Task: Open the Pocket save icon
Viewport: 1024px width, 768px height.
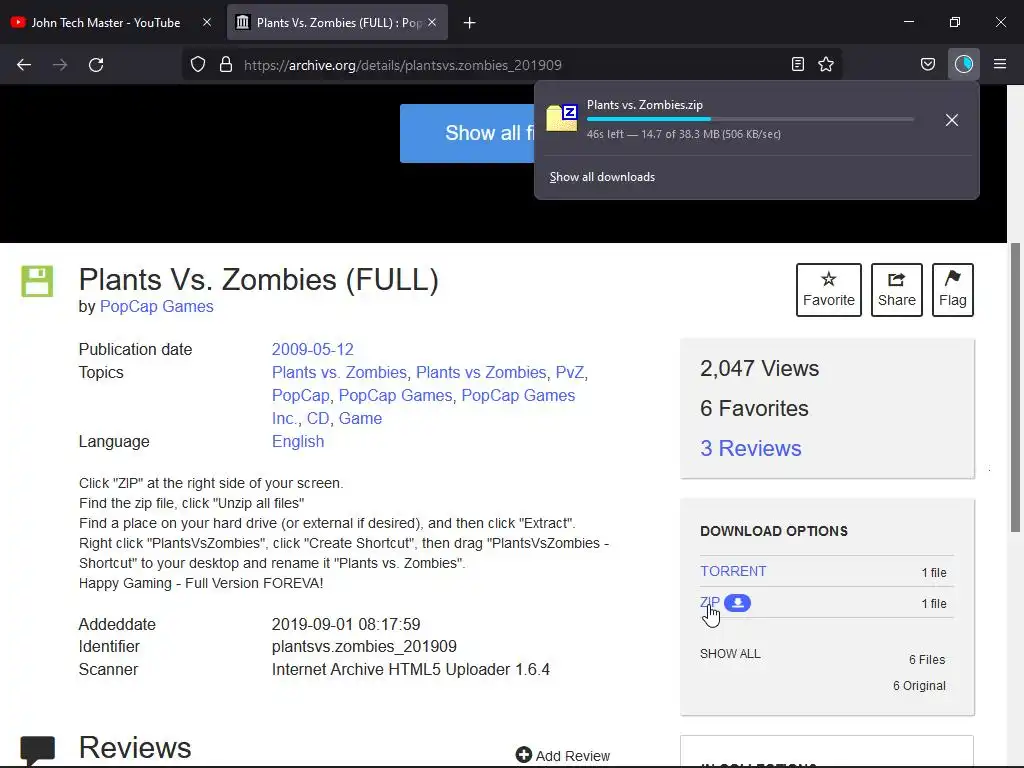Action: (x=927, y=64)
